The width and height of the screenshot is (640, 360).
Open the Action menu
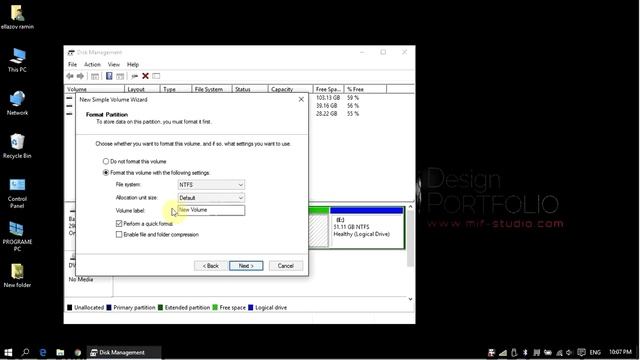(92, 64)
